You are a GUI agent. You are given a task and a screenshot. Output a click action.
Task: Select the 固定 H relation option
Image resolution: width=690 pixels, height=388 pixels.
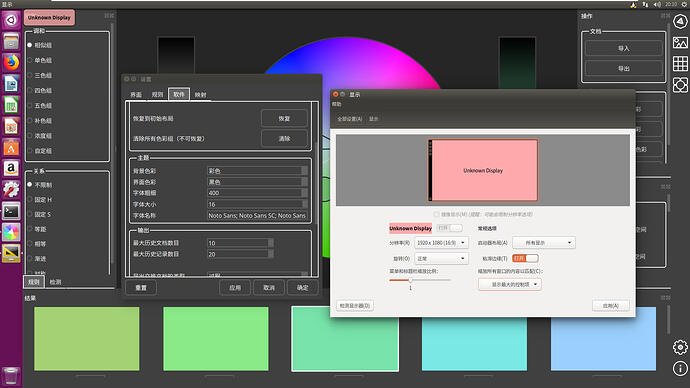[40, 200]
